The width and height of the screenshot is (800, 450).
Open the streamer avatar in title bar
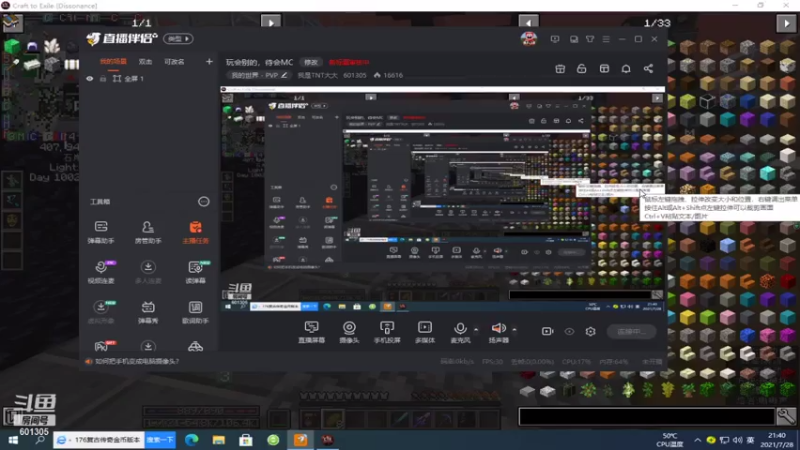coord(529,39)
